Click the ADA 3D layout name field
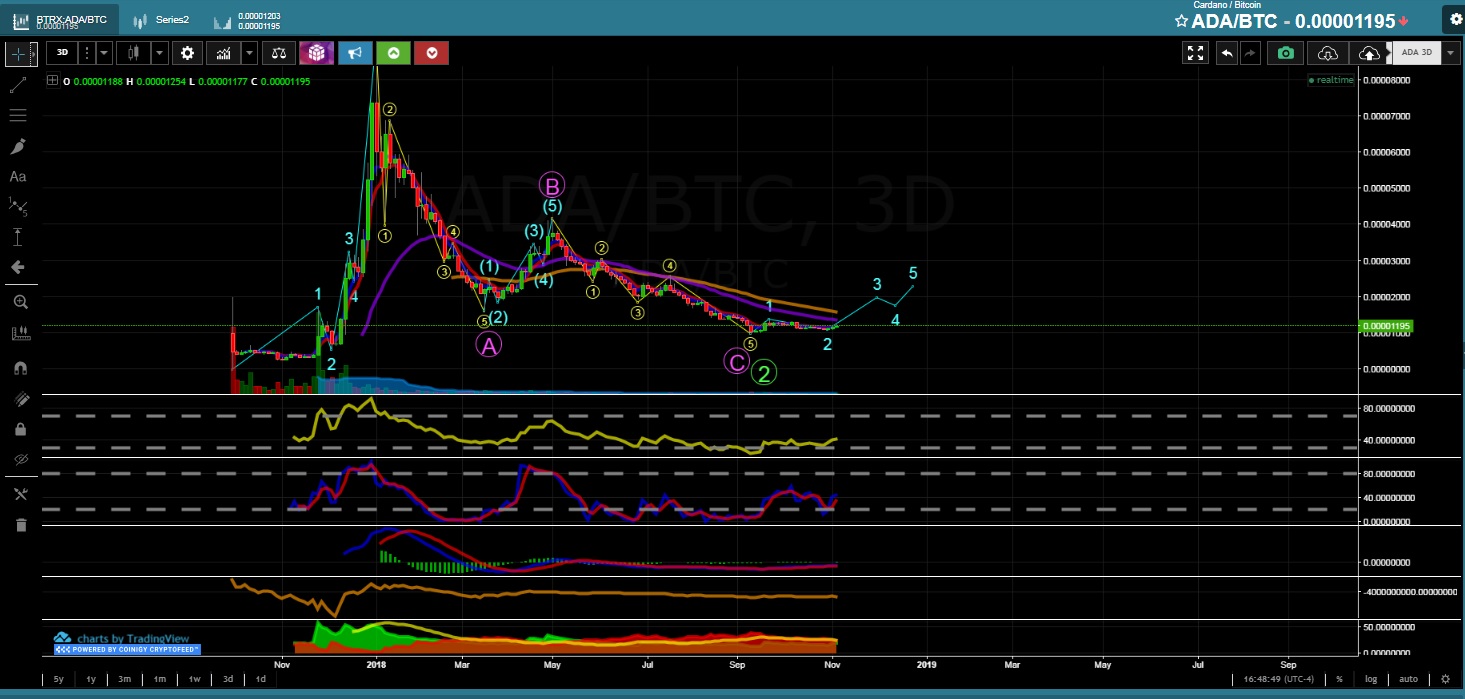The height and width of the screenshot is (699, 1465). click(x=1416, y=53)
